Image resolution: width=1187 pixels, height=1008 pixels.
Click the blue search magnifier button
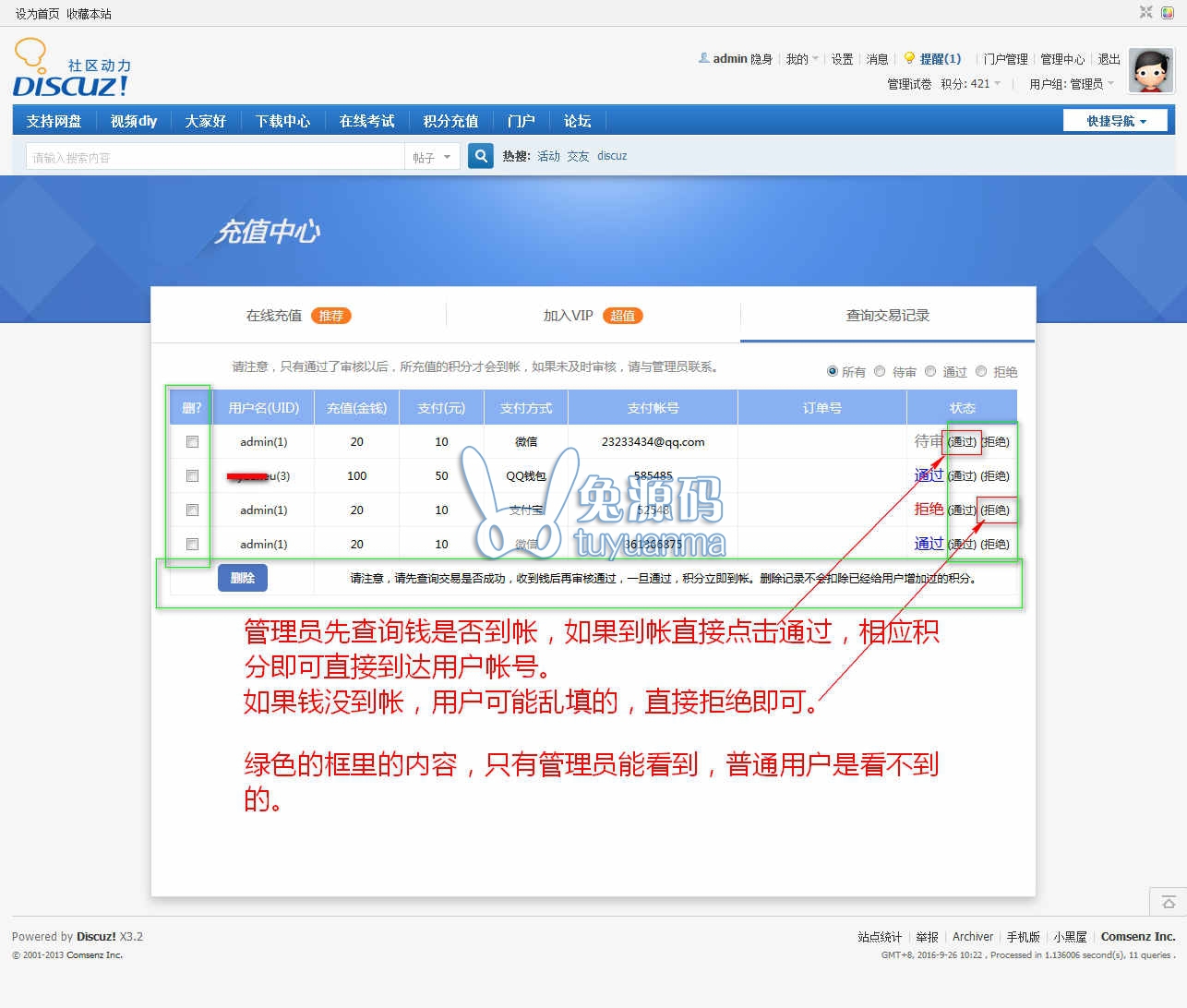pos(480,156)
